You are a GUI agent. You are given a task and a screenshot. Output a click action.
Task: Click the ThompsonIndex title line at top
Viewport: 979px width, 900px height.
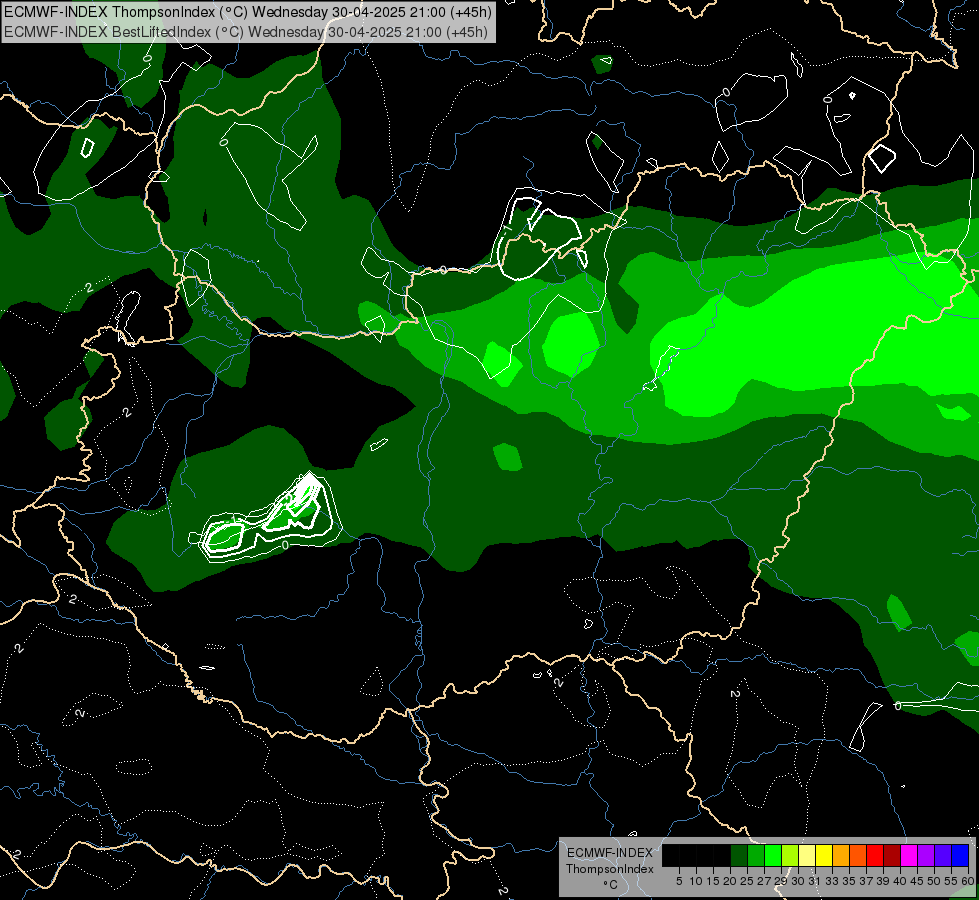tap(248, 12)
